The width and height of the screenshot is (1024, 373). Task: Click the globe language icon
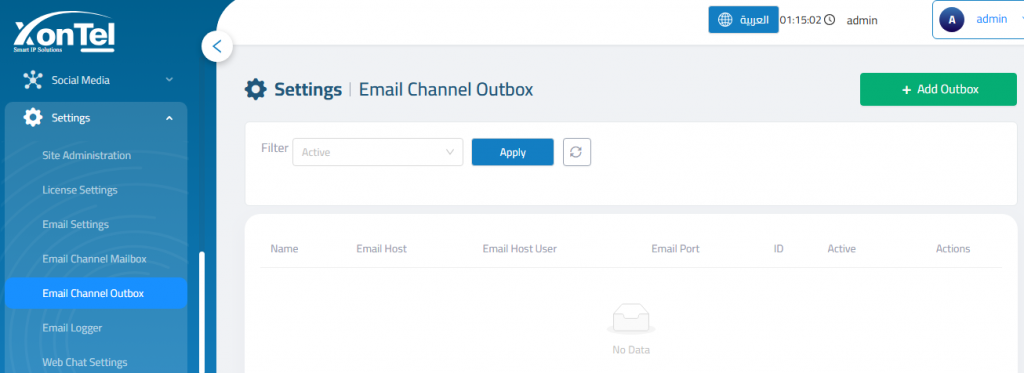[x=725, y=20]
